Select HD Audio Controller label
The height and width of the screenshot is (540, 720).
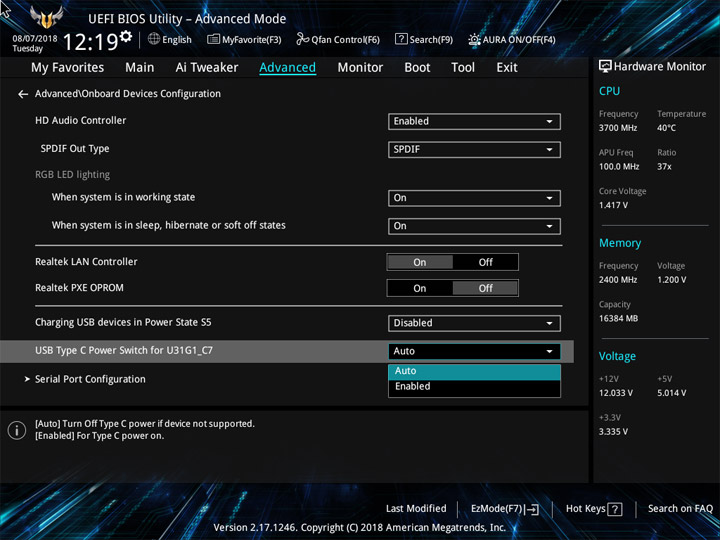click(80, 120)
